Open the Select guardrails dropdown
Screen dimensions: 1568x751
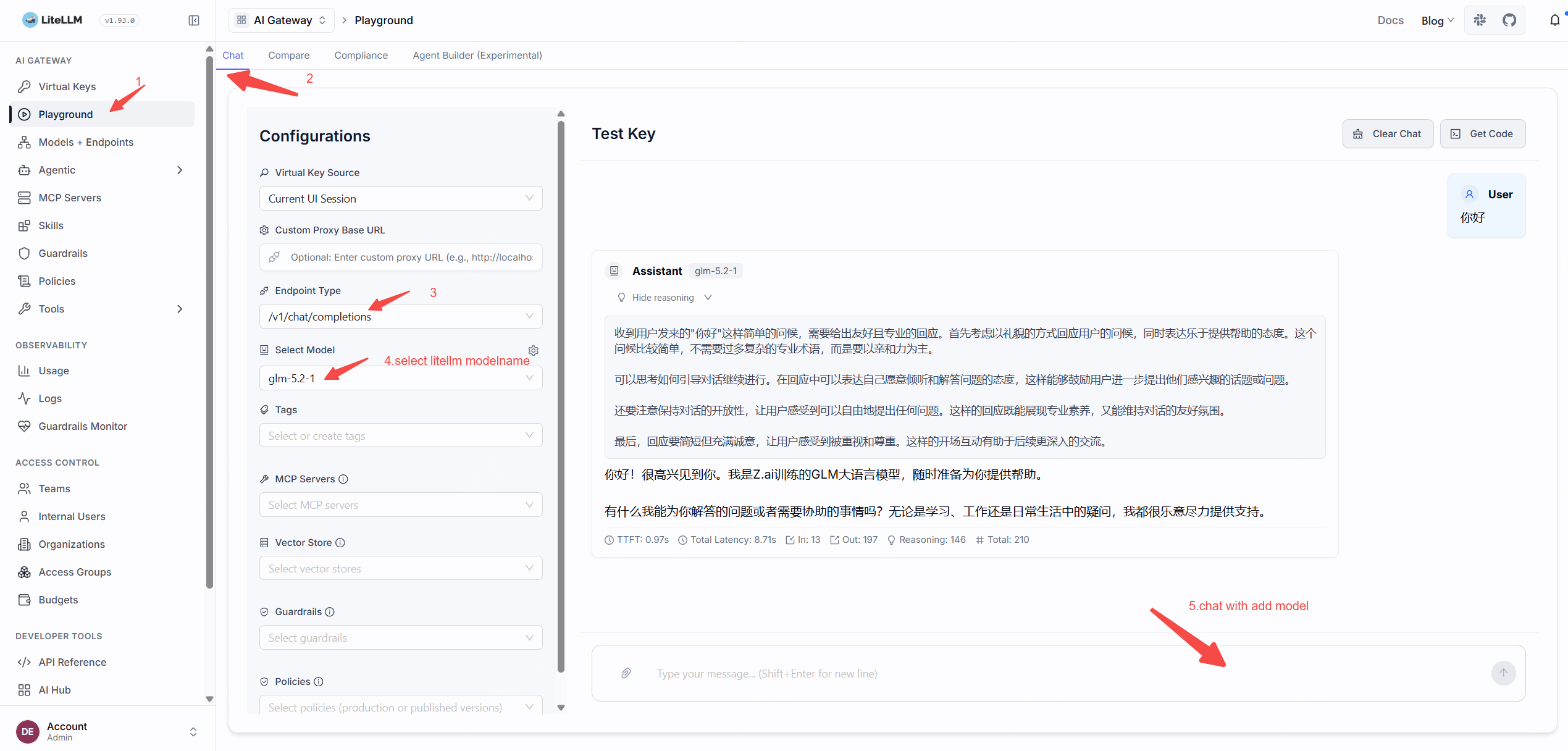(401, 637)
